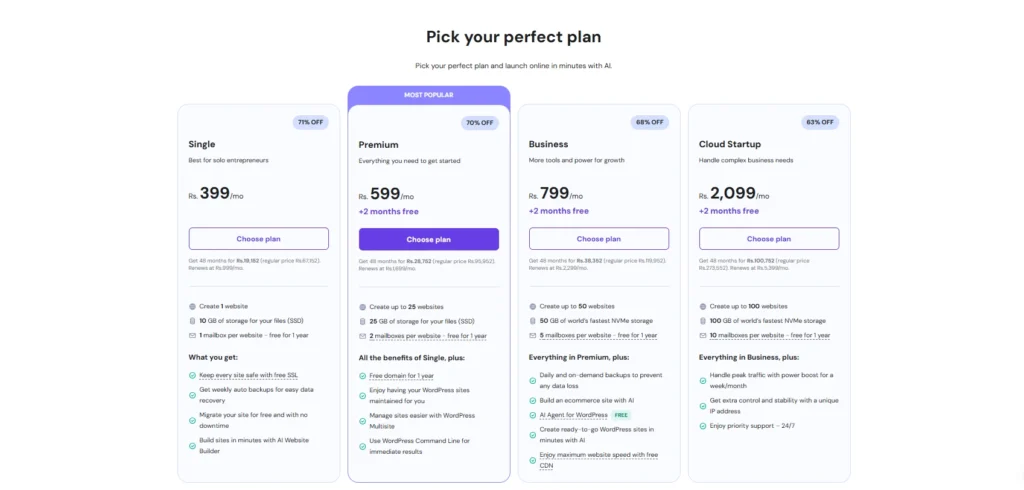1024x490 pixels.
Task: Click checkmark icon beside "AI Agent for WordPress"
Action: (x=532, y=414)
